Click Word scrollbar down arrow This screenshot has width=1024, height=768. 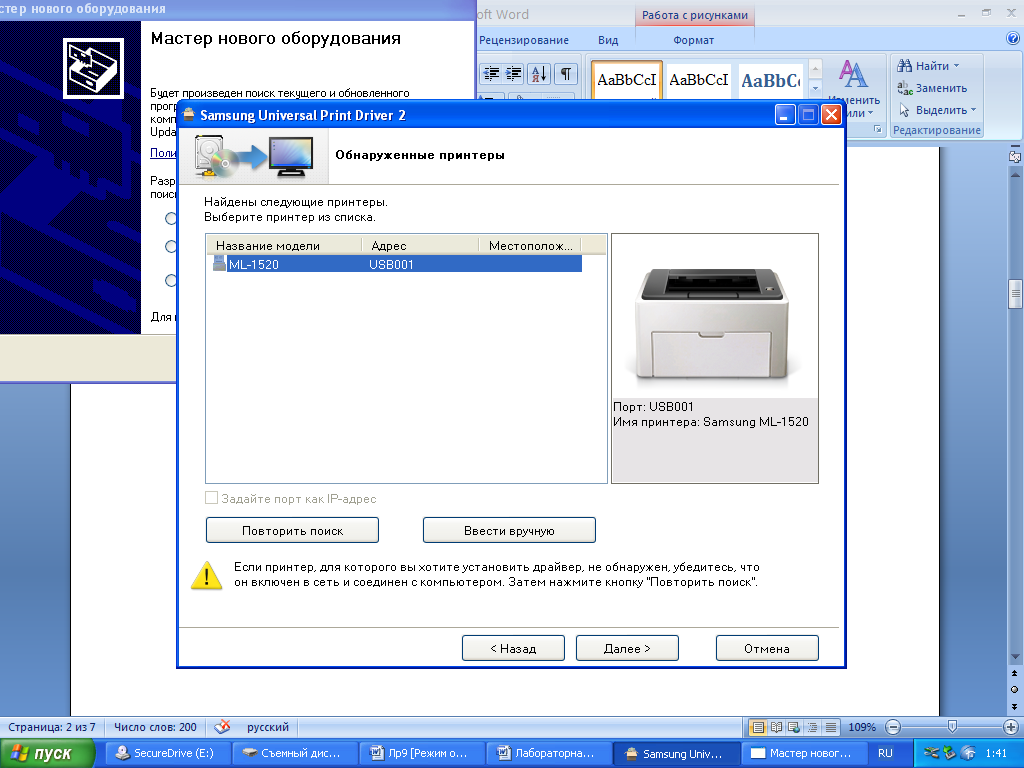coord(1015,657)
